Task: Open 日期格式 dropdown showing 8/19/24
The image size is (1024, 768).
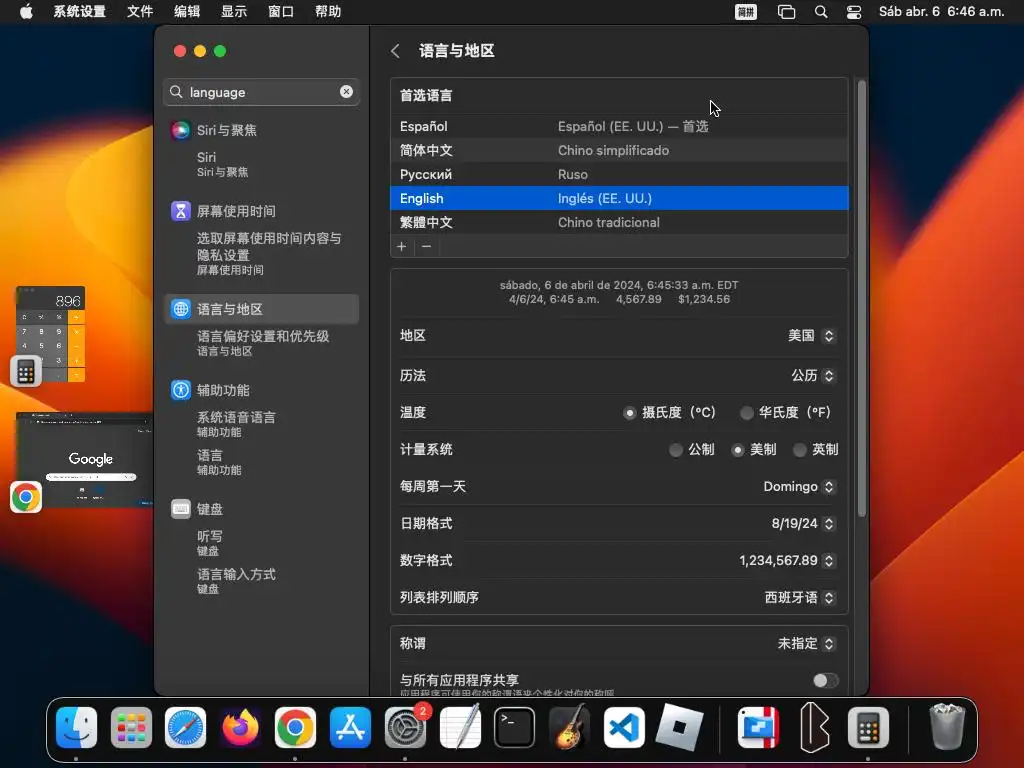Action: click(x=803, y=524)
